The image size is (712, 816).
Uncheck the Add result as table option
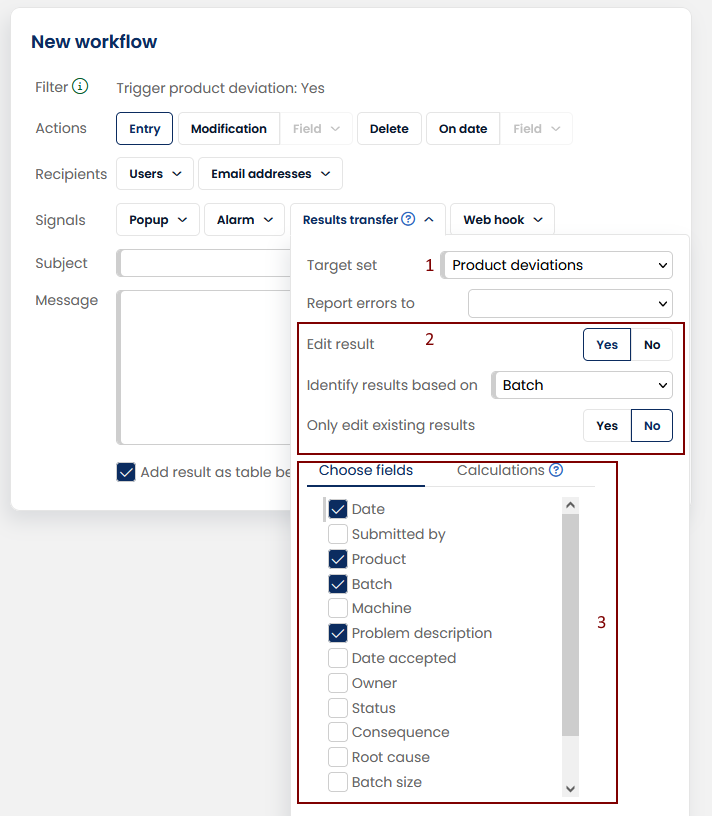tap(126, 471)
